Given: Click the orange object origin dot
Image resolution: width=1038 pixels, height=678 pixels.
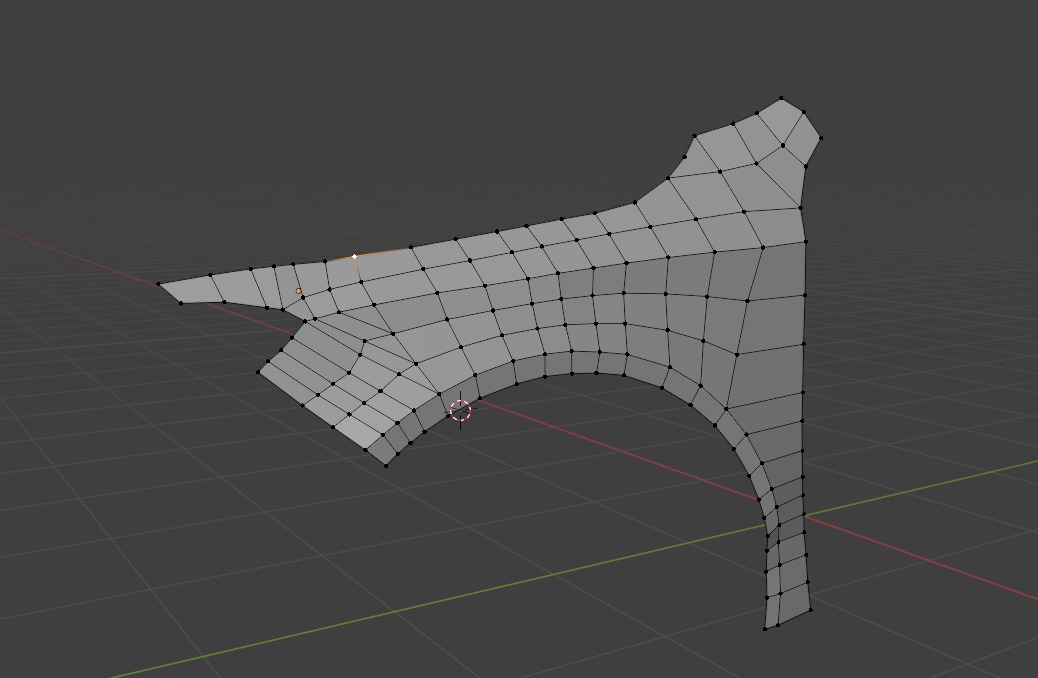Looking at the screenshot, I should point(299,291).
